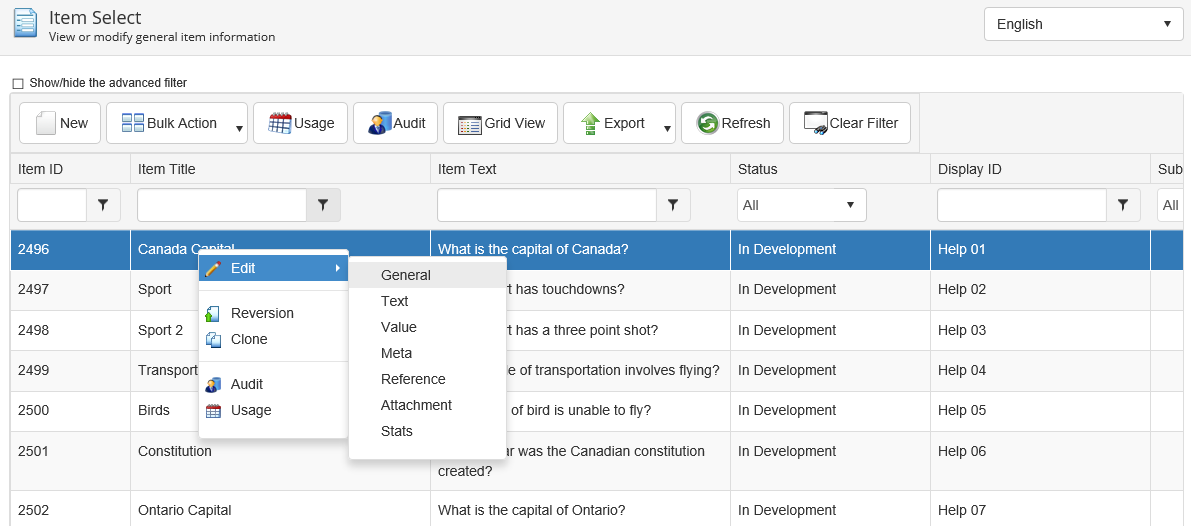The height and width of the screenshot is (526, 1191).
Task: Toggle the Show/hide advanced filter checkbox
Action: coord(18,84)
